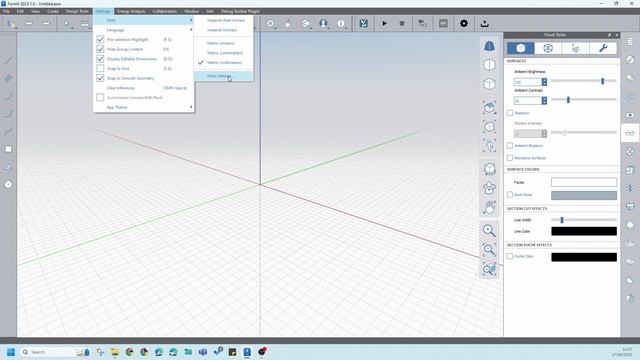640x360 pixels.
Task: Select the Pan hand tool
Action: [x=489, y=207]
